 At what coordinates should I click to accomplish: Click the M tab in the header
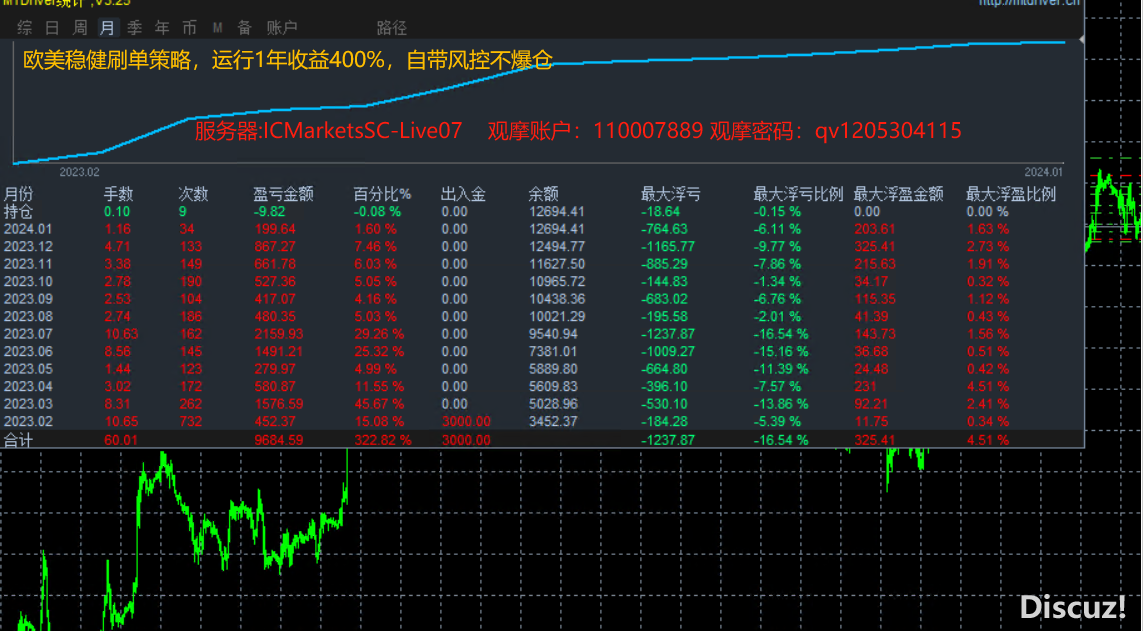click(217, 28)
